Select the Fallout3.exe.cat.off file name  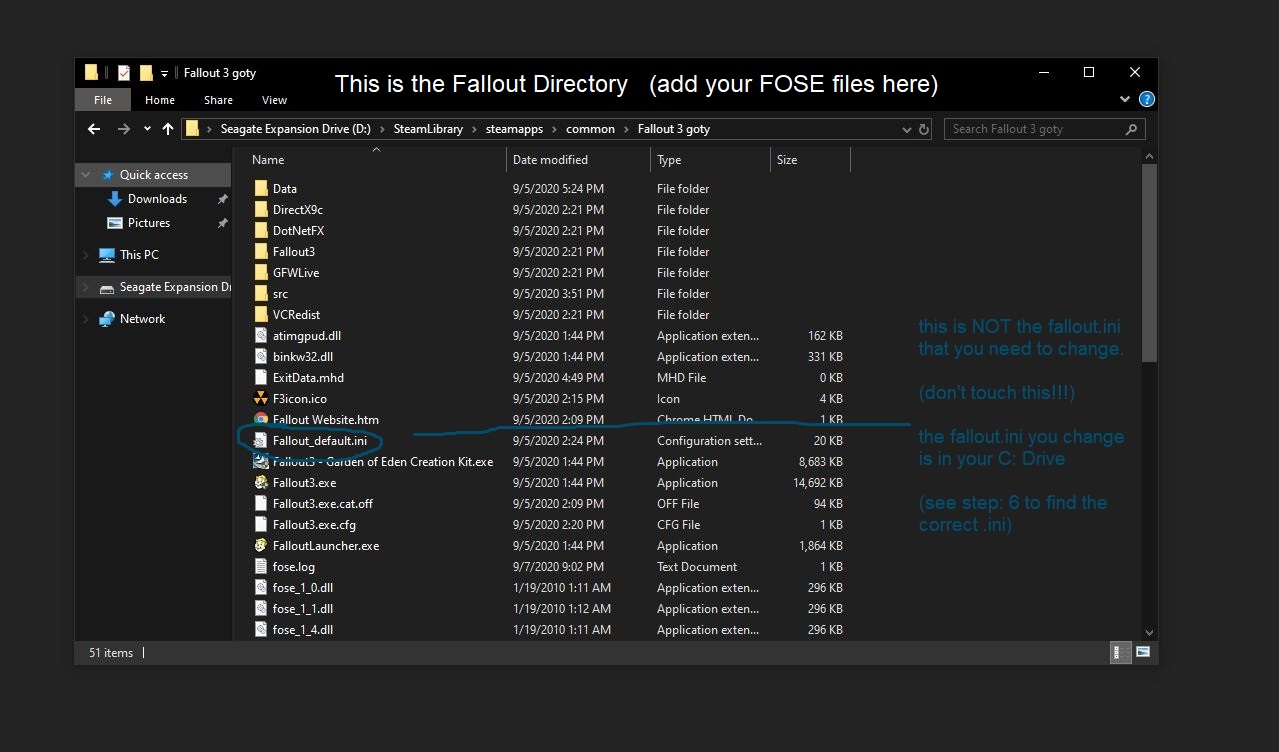click(323, 503)
